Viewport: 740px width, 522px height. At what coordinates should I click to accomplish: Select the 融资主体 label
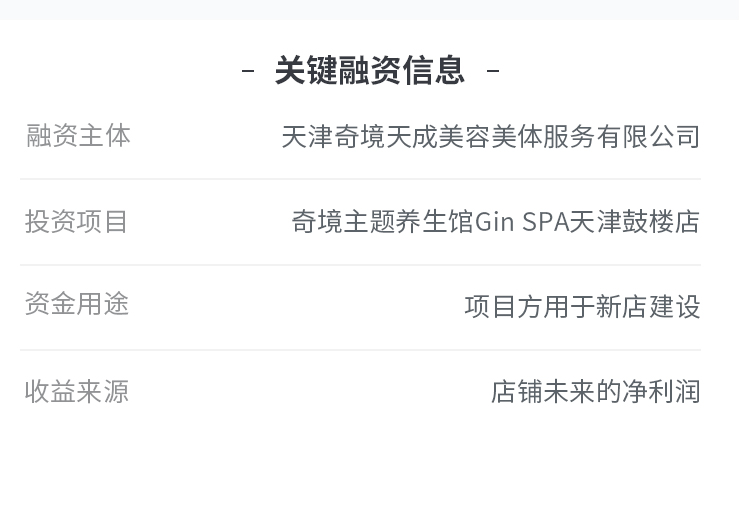(x=78, y=136)
